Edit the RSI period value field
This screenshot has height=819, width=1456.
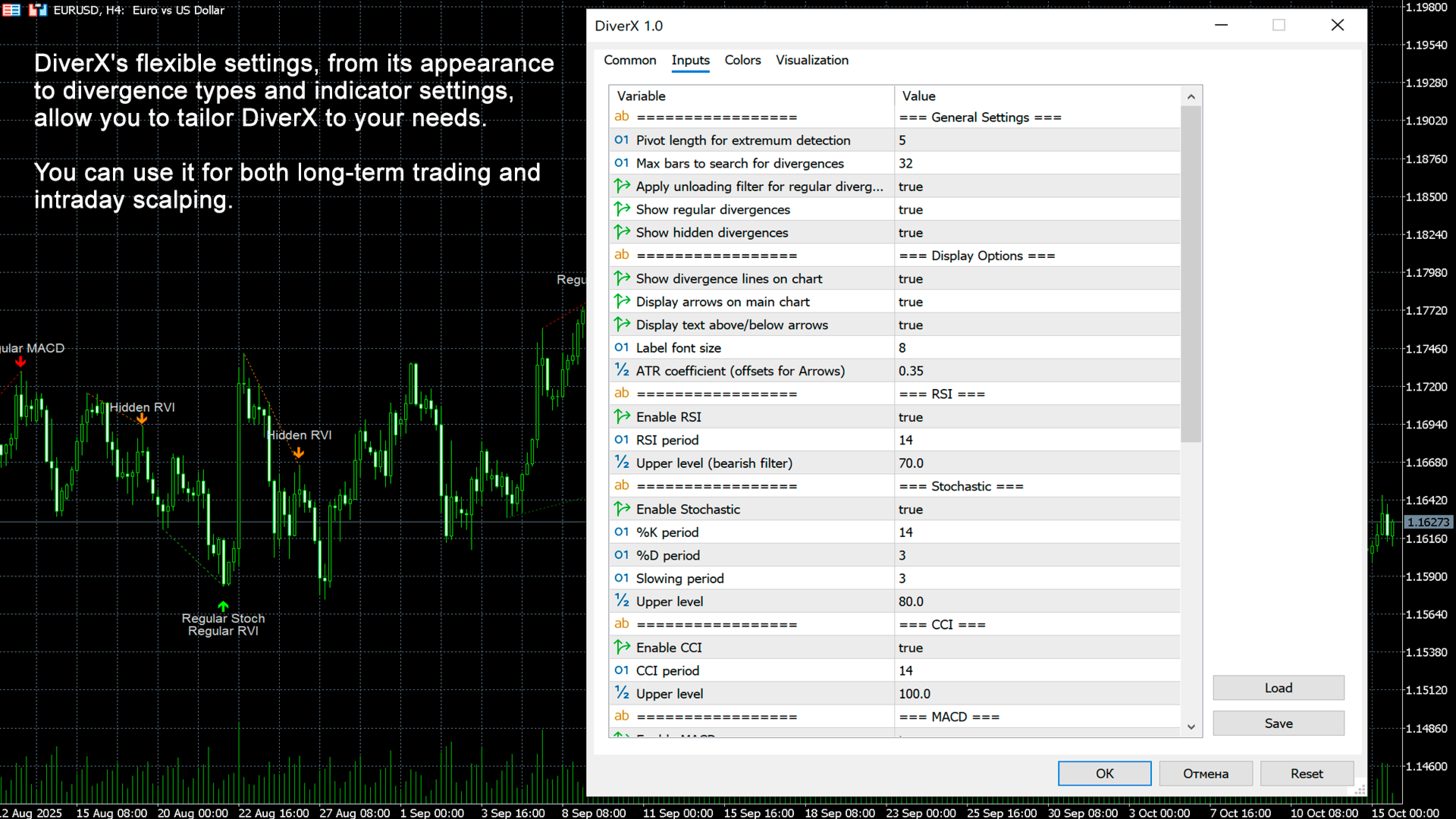(1036, 441)
